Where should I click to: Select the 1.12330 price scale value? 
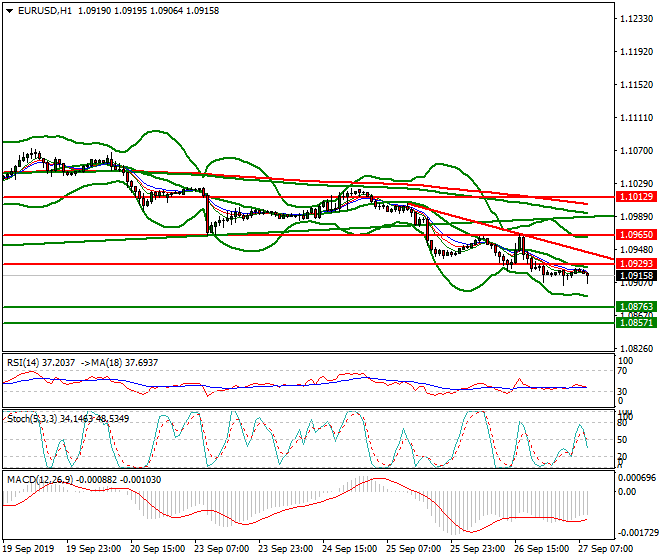click(x=637, y=19)
